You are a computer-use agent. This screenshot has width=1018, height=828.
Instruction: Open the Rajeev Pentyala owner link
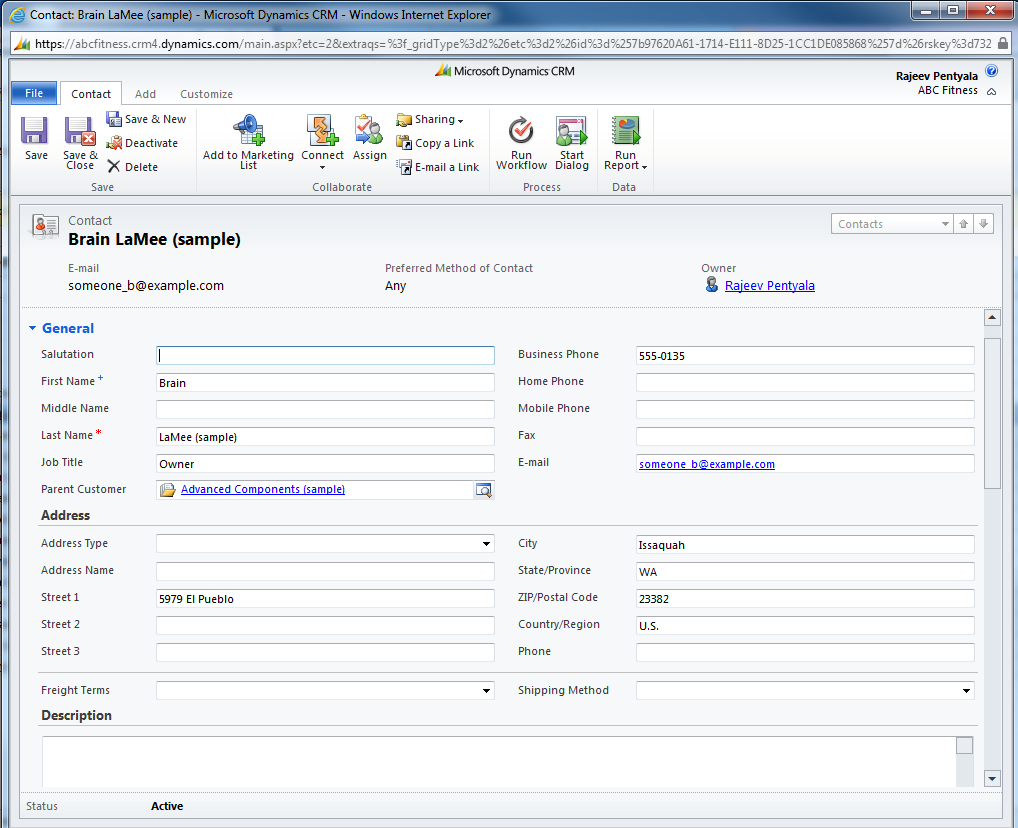[769, 286]
